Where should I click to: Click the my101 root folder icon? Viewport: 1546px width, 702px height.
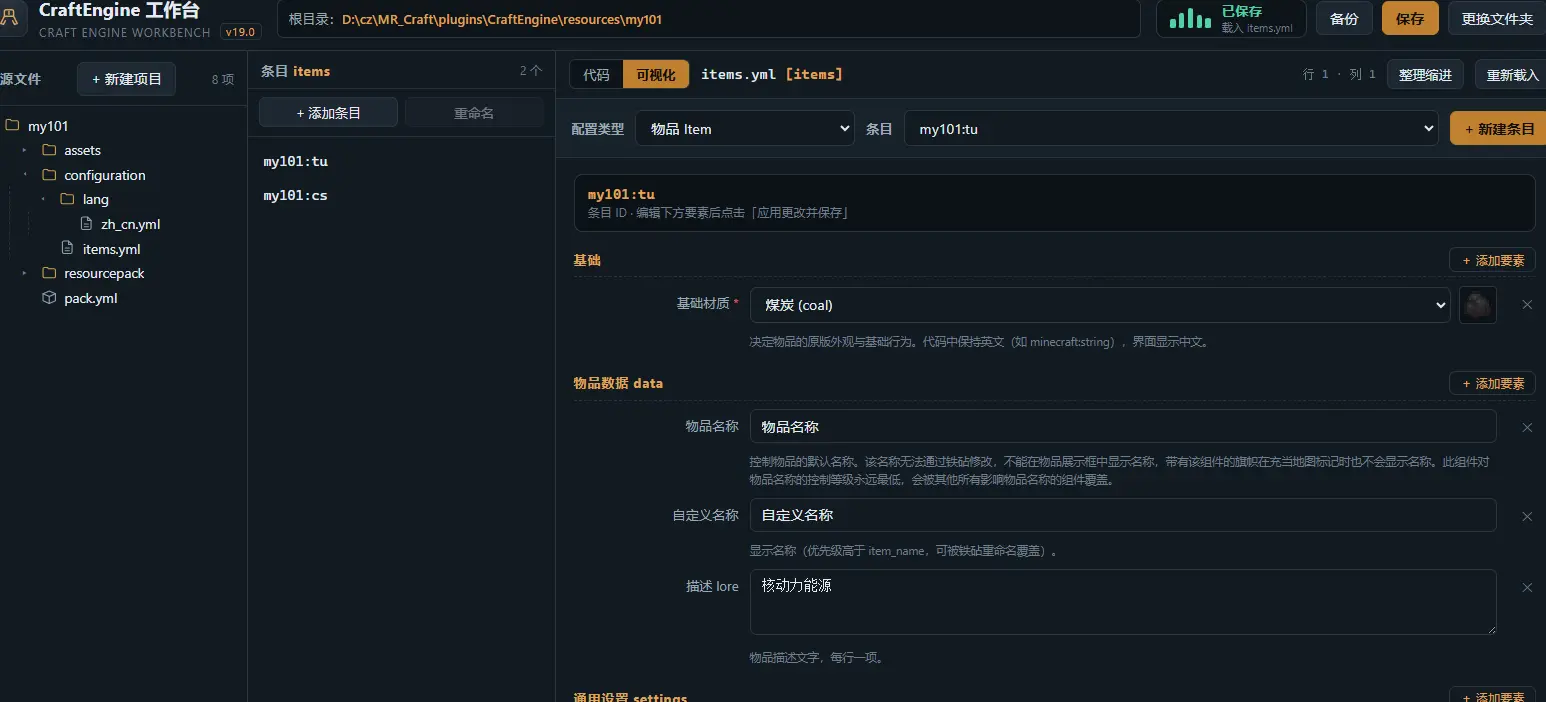pos(12,126)
